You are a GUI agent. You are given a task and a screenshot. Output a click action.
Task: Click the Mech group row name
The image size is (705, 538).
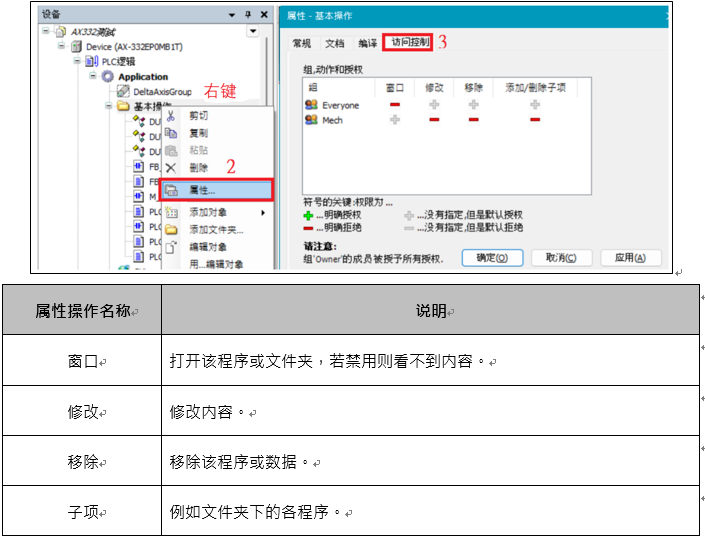332,120
